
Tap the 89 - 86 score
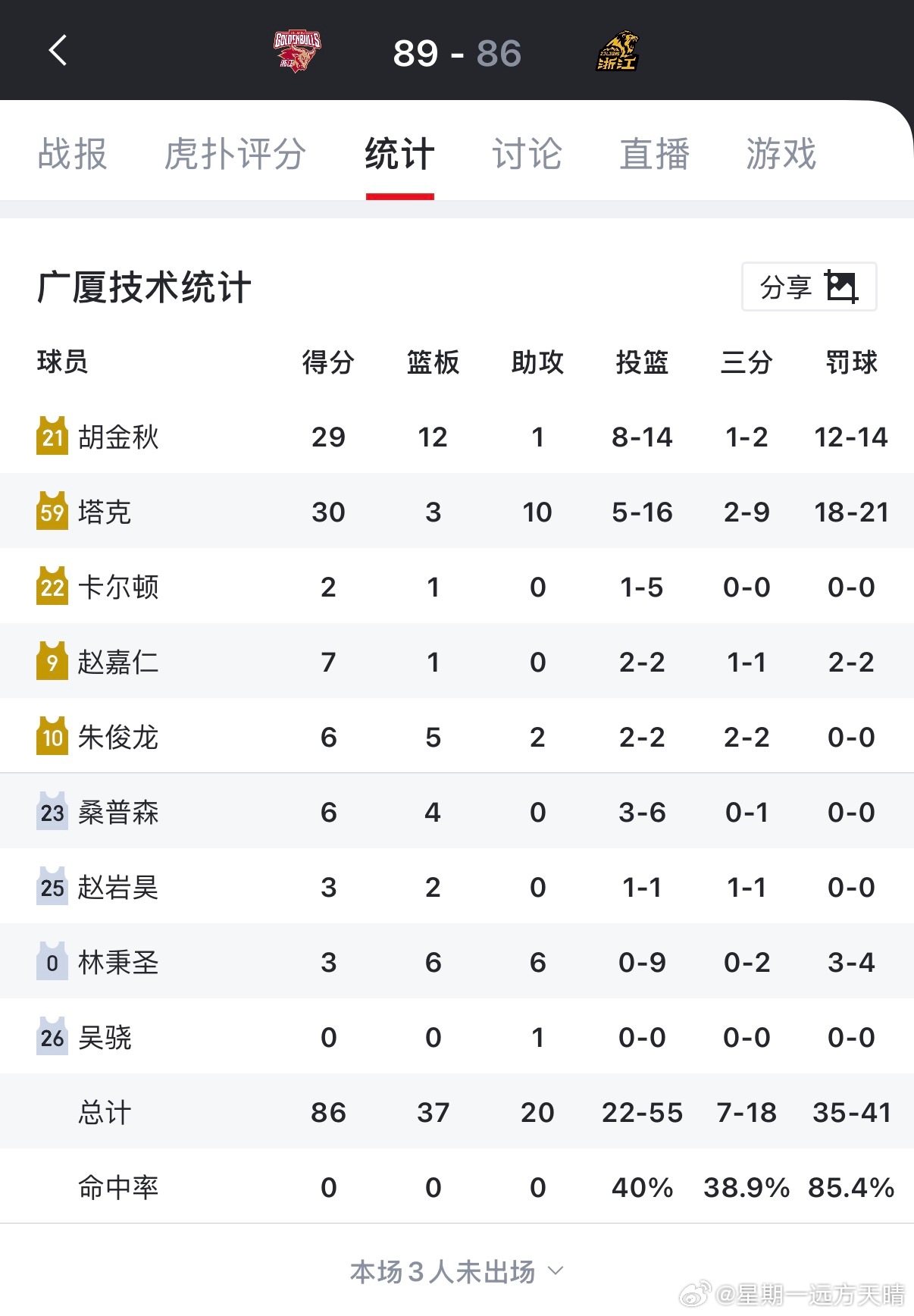pos(457,53)
